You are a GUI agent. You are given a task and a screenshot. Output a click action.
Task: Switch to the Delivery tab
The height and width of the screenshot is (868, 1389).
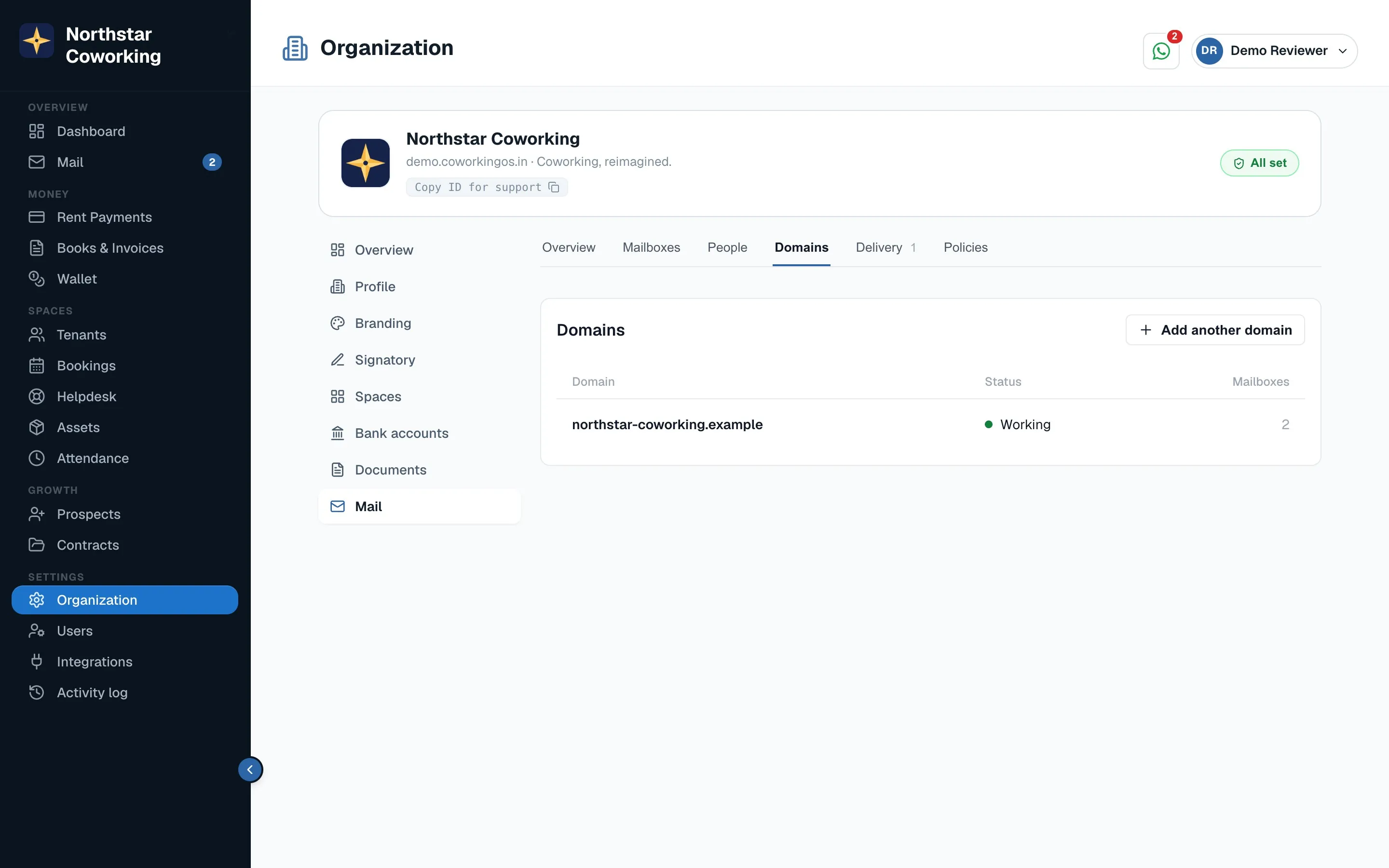[x=885, y=247]
